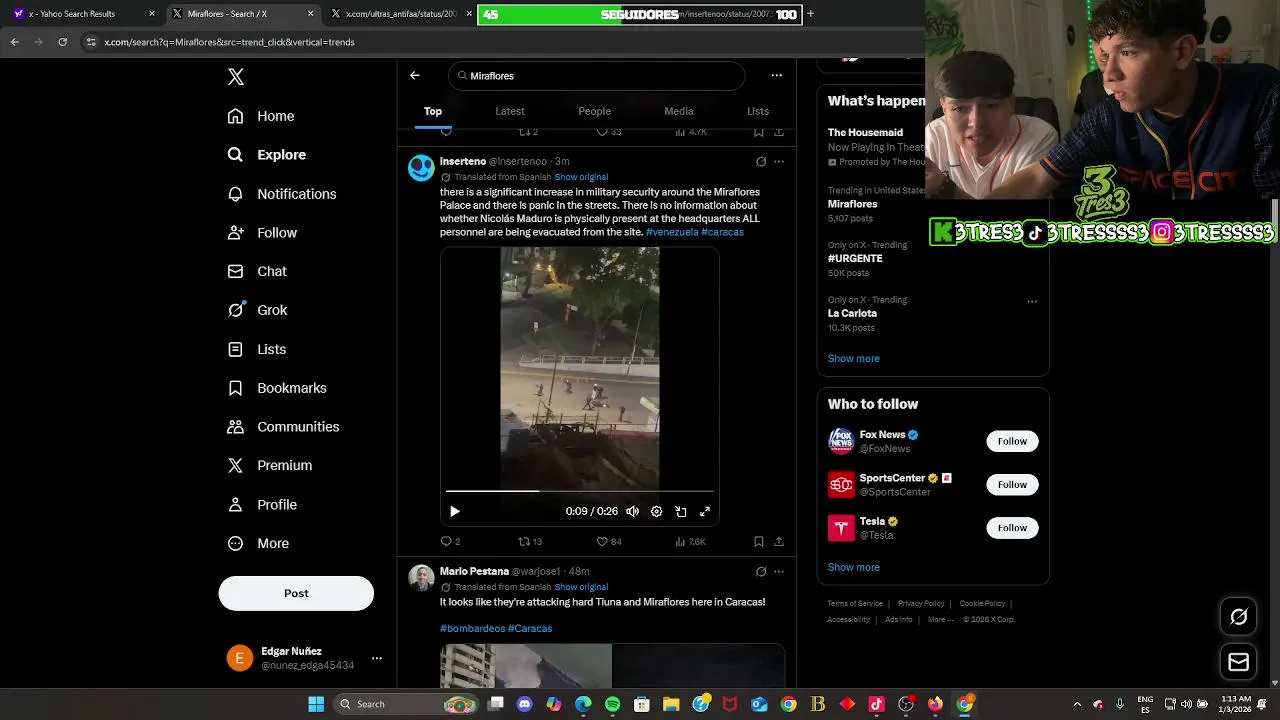This screenshot has width=1280, height=720.
Task: Open Bookmarks in the sidebar
Action: 277,388
